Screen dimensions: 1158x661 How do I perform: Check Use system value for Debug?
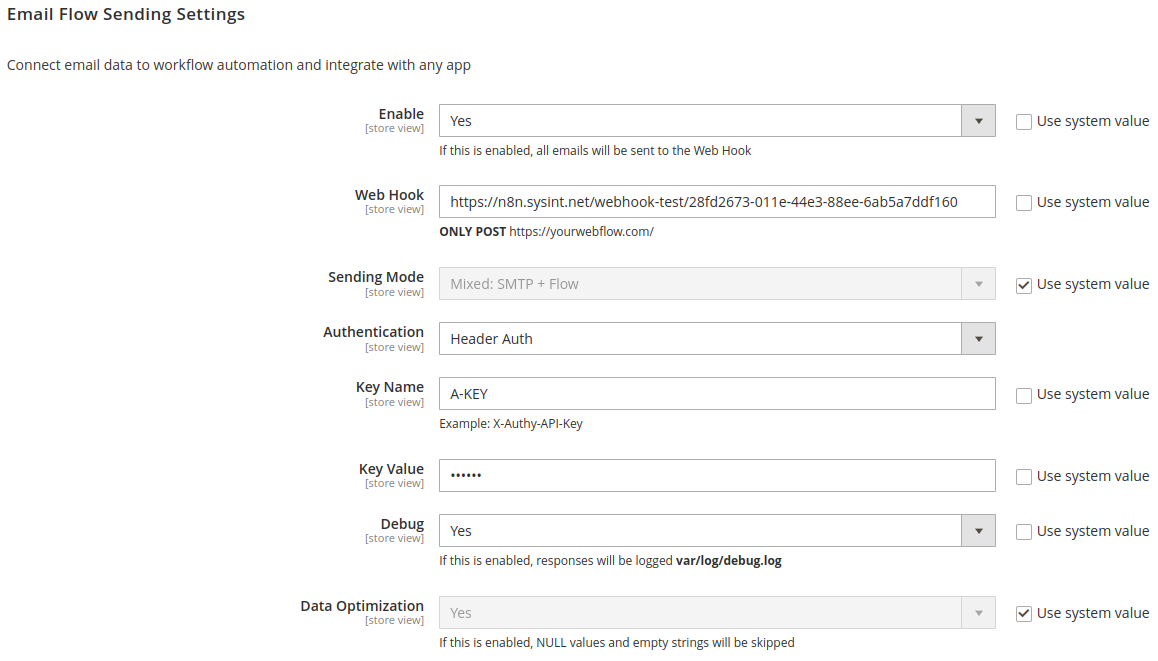1024,532
